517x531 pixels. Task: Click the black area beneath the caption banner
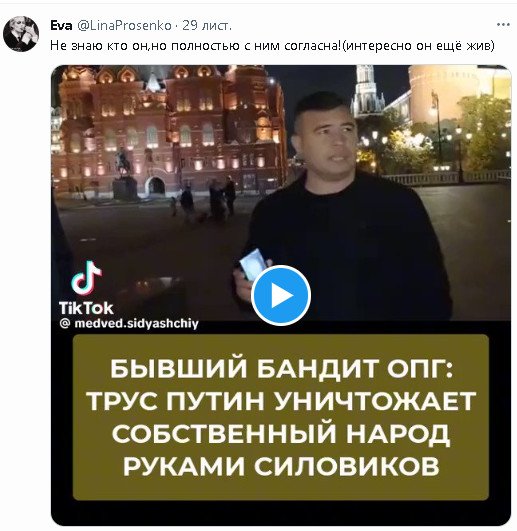tap(281, 513)
